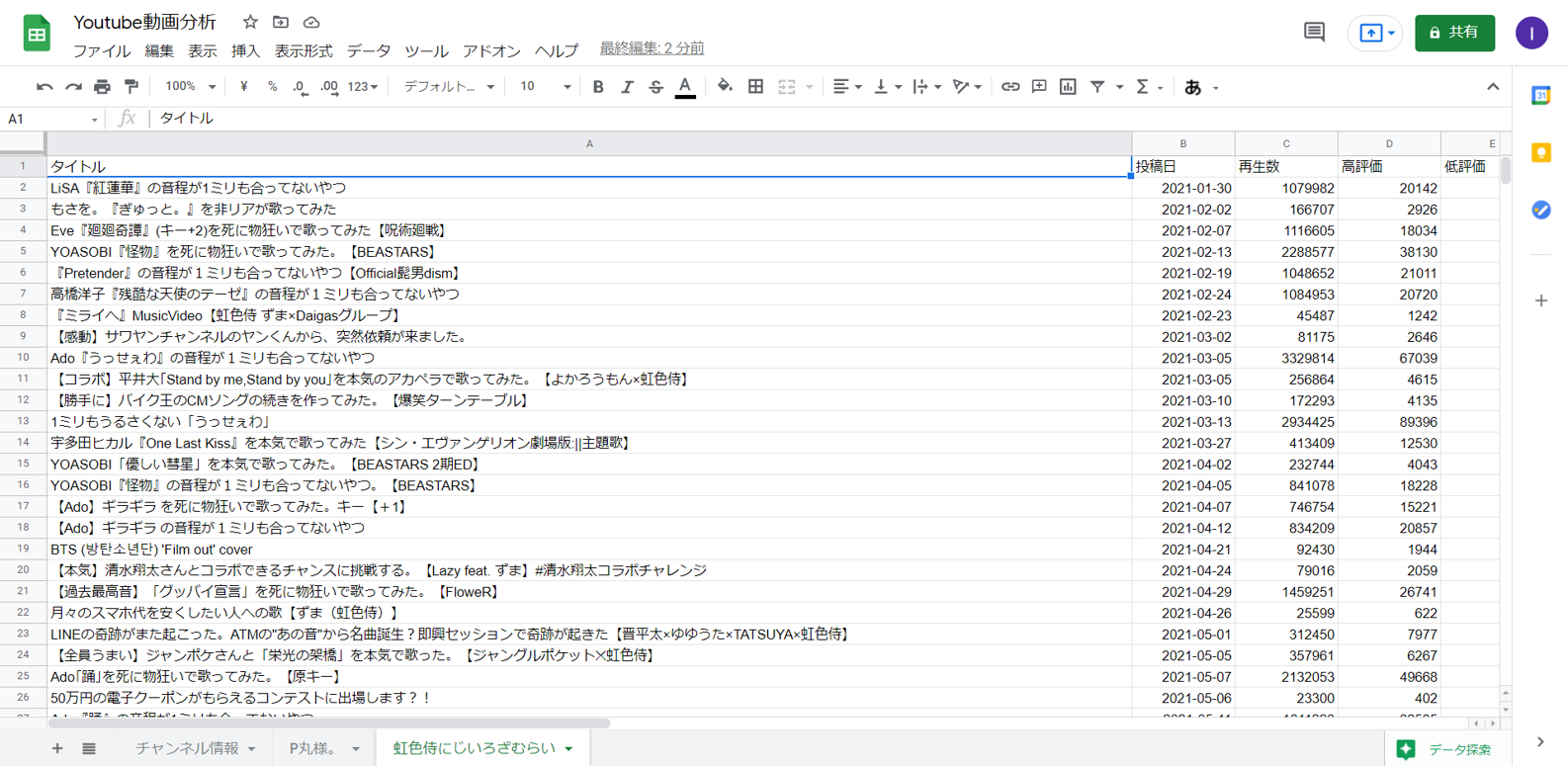
Task: Open the データ探索 explore button
Action: click(x=1445, y=749)
